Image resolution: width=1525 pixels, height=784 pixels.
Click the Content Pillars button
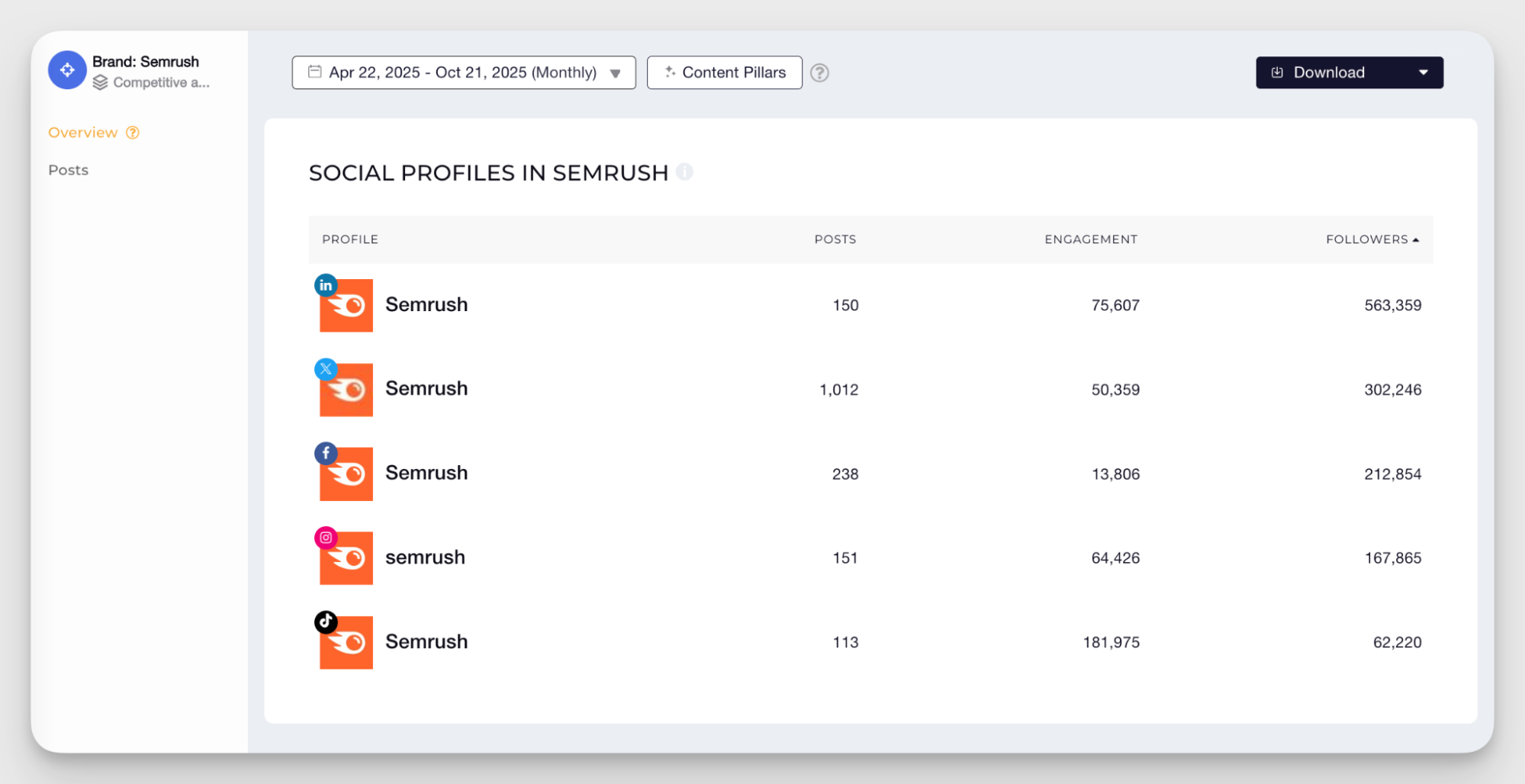click(724, 72)
